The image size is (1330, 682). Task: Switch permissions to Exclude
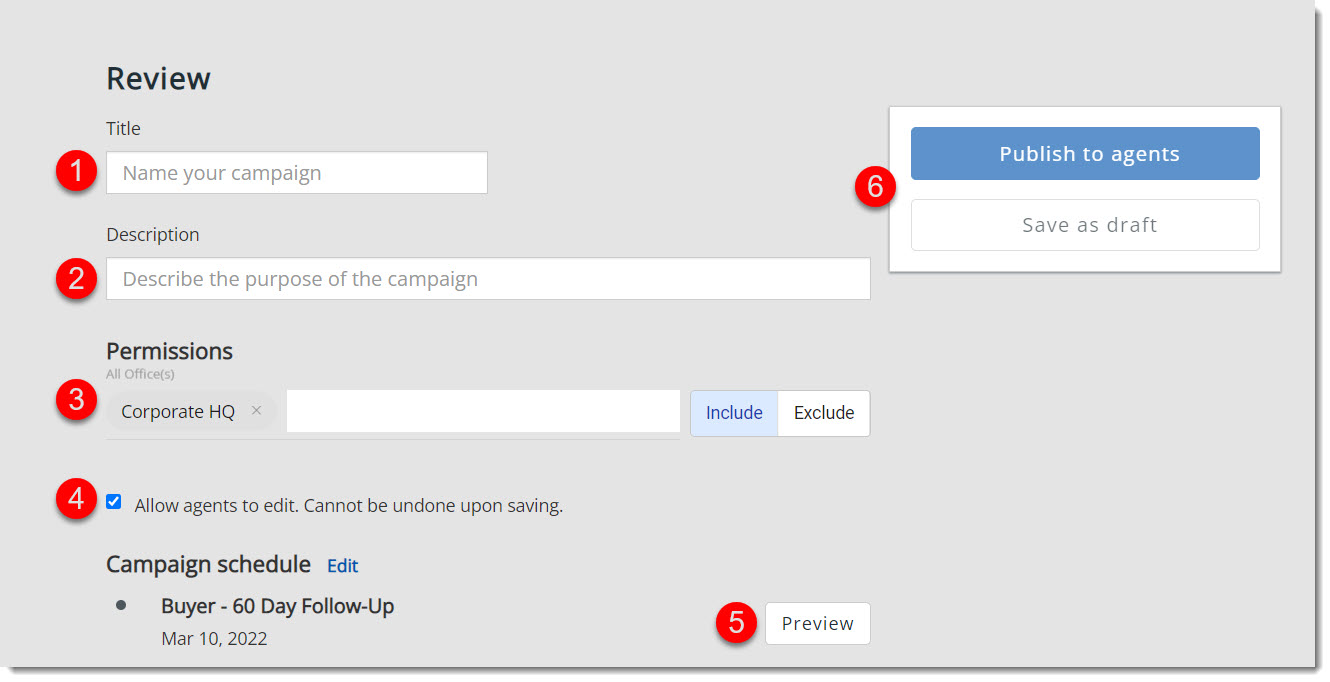click(x=824, y=413)
